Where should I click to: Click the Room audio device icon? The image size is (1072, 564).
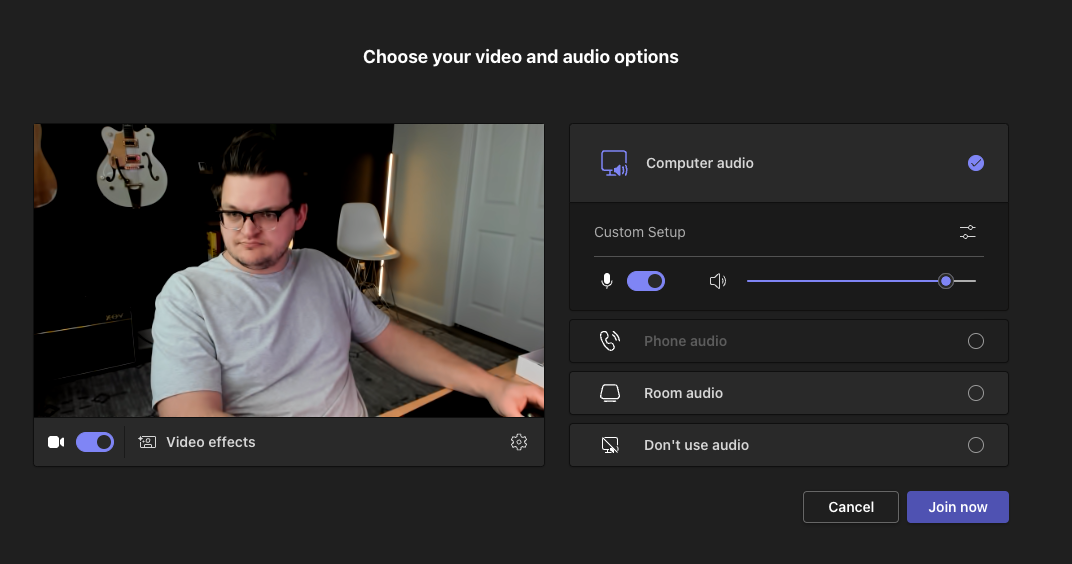tap(609, 393)
